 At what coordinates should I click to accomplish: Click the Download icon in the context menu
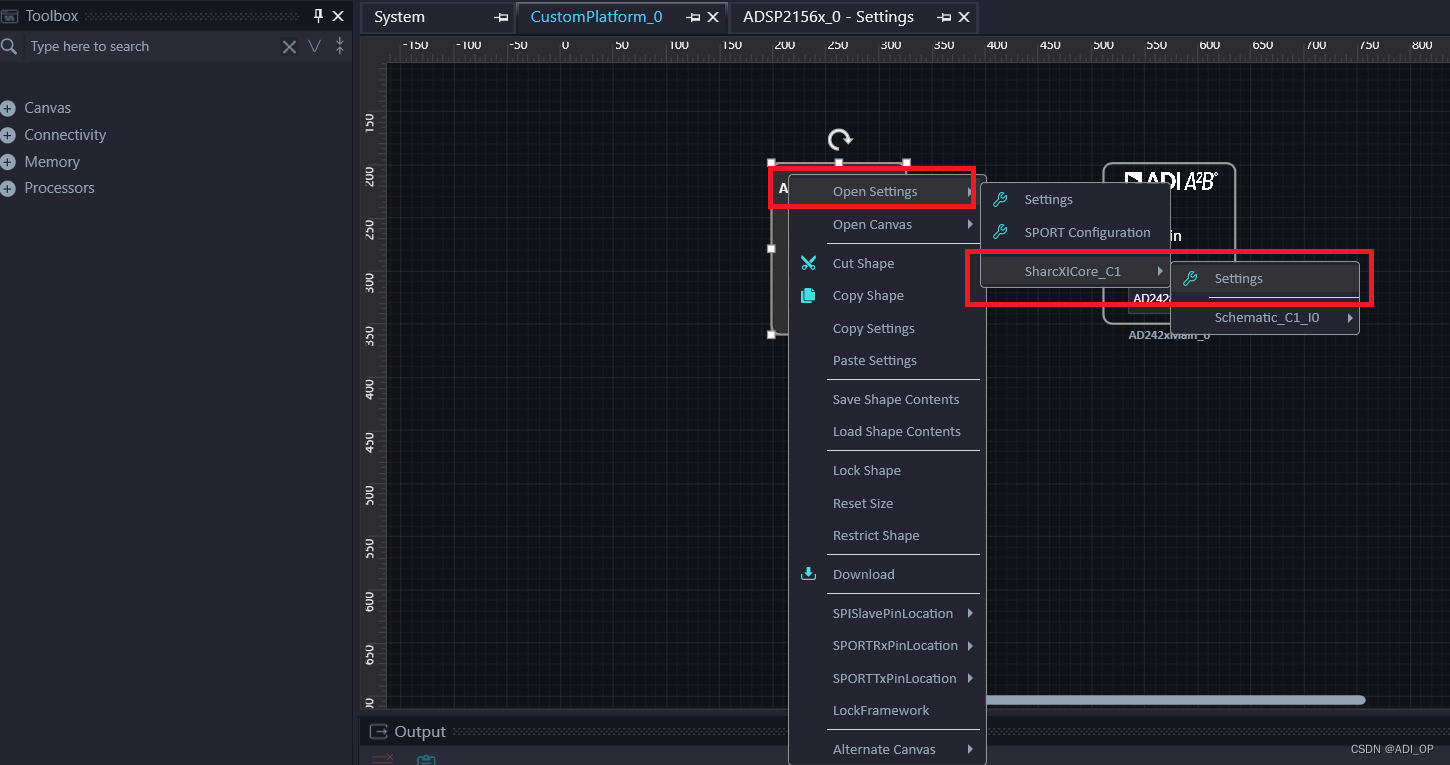[x=808, y=573]
